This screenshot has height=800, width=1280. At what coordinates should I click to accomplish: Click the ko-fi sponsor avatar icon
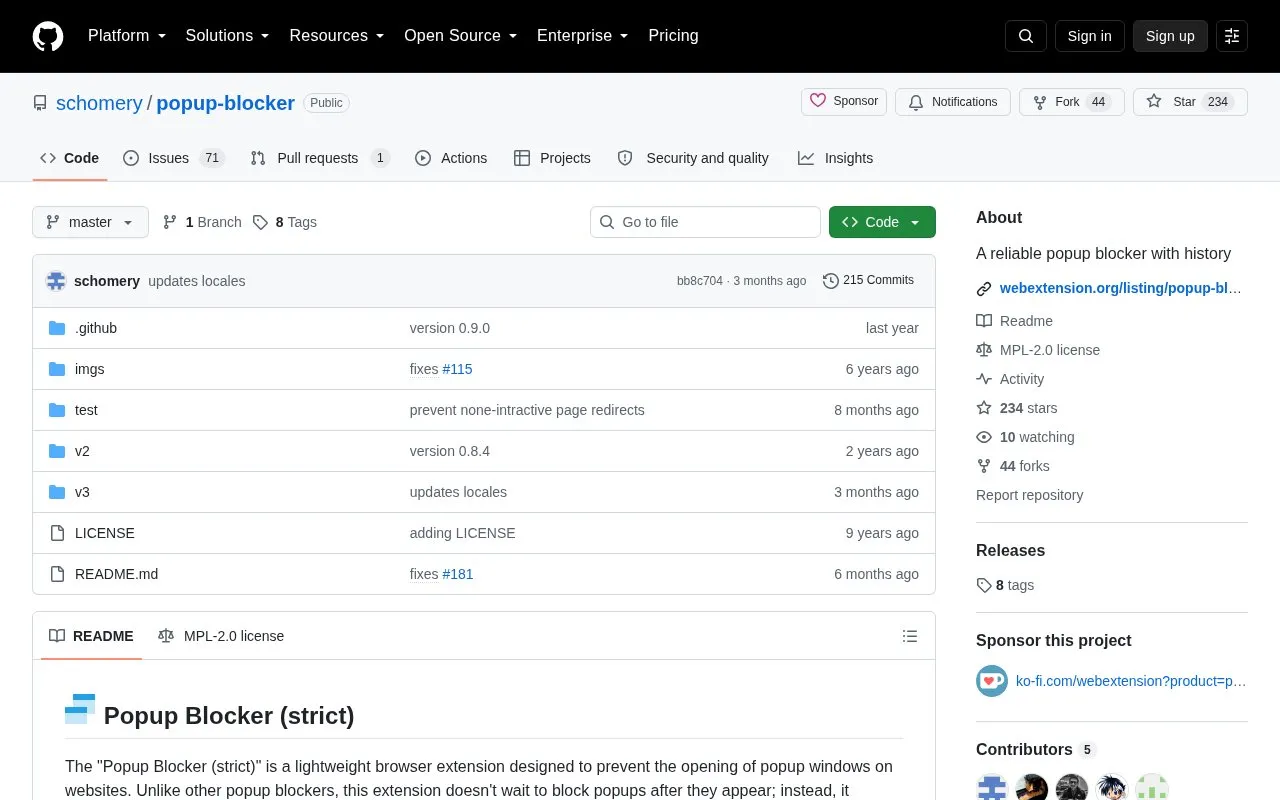tap(992, 681)
